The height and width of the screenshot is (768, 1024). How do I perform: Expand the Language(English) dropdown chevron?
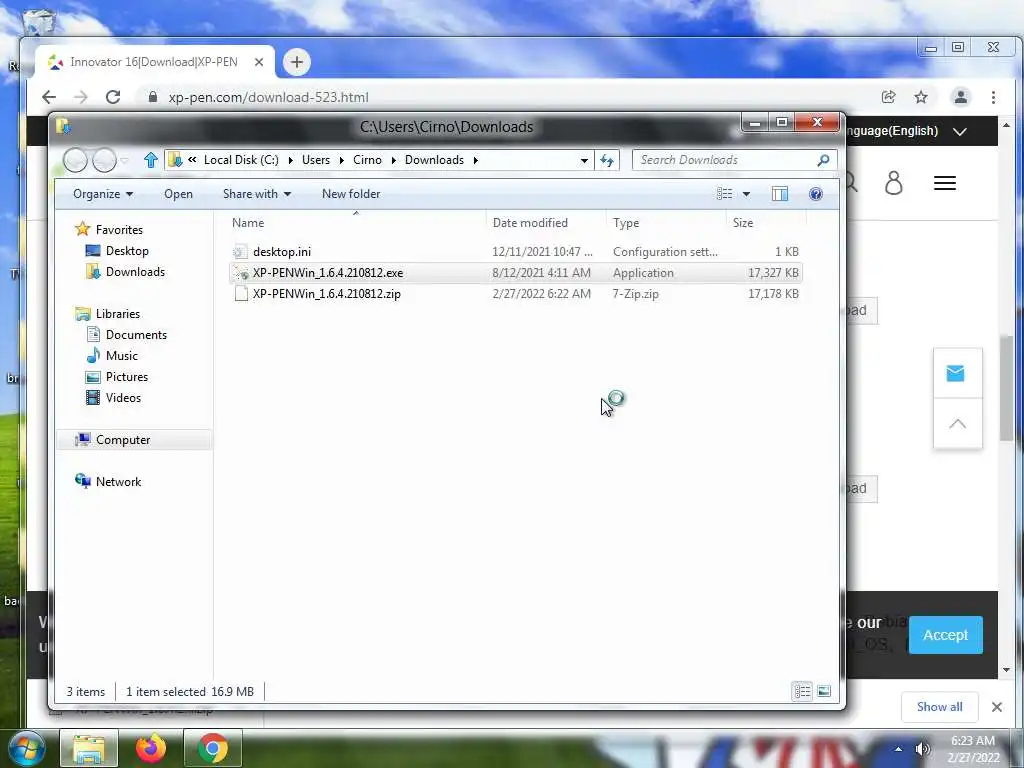point(959,131)
